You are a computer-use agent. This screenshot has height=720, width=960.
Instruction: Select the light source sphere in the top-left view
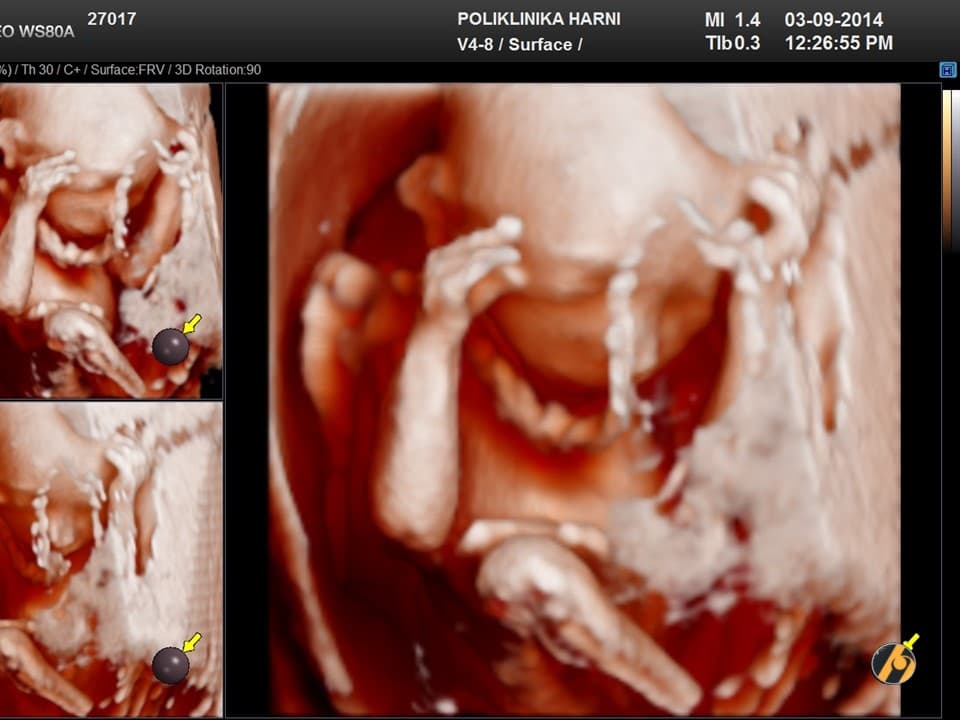point(170,346)
